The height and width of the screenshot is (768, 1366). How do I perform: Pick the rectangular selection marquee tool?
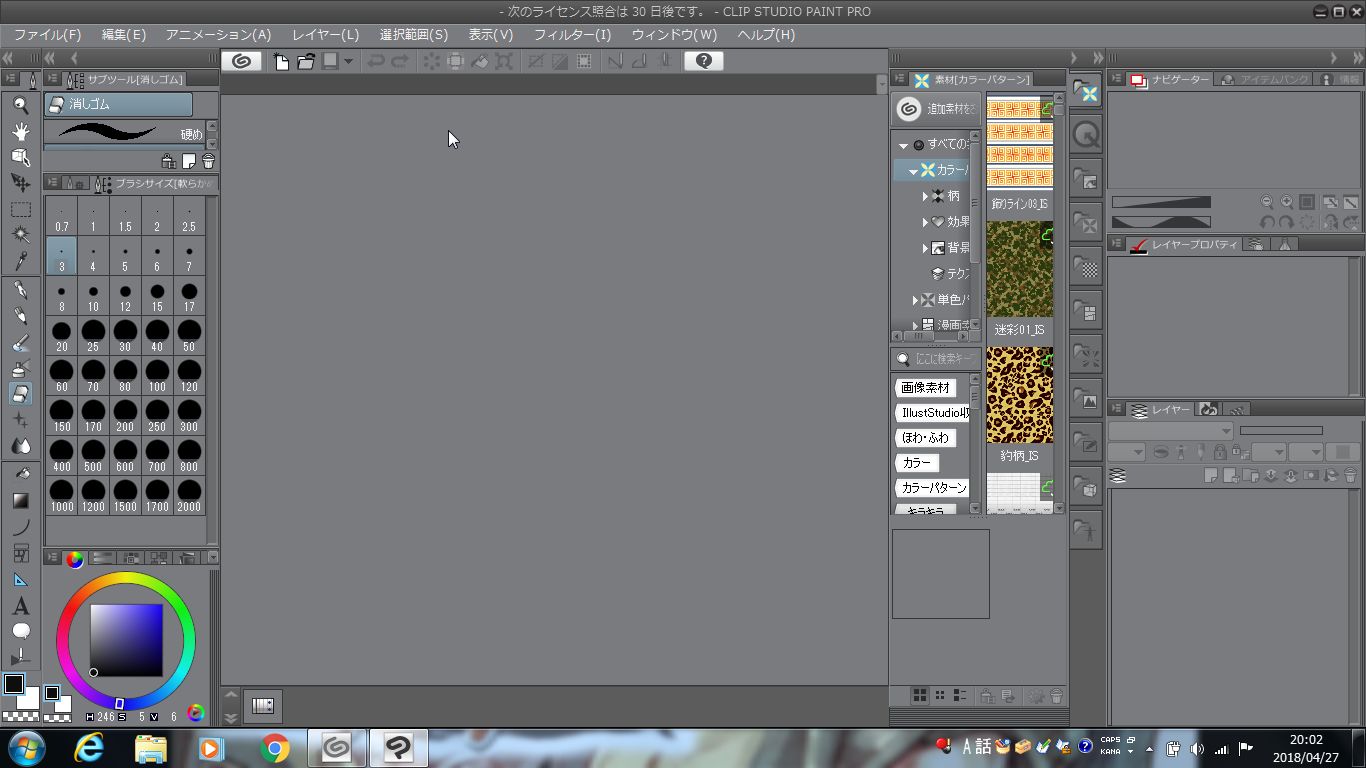coord(20,210)
